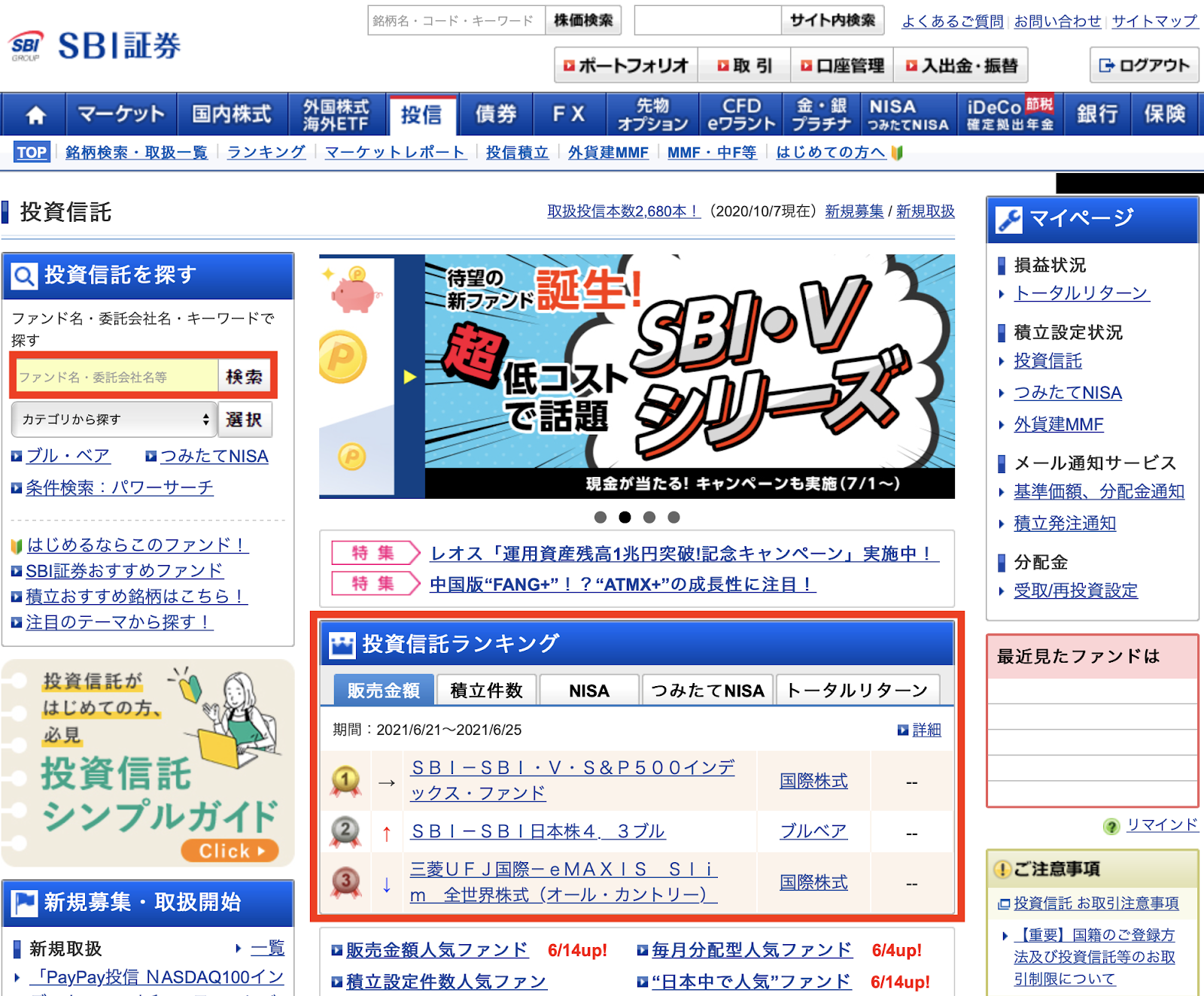Open the 外貨建MMF submenu link
Screen dimensions: 1204x996
608,153
